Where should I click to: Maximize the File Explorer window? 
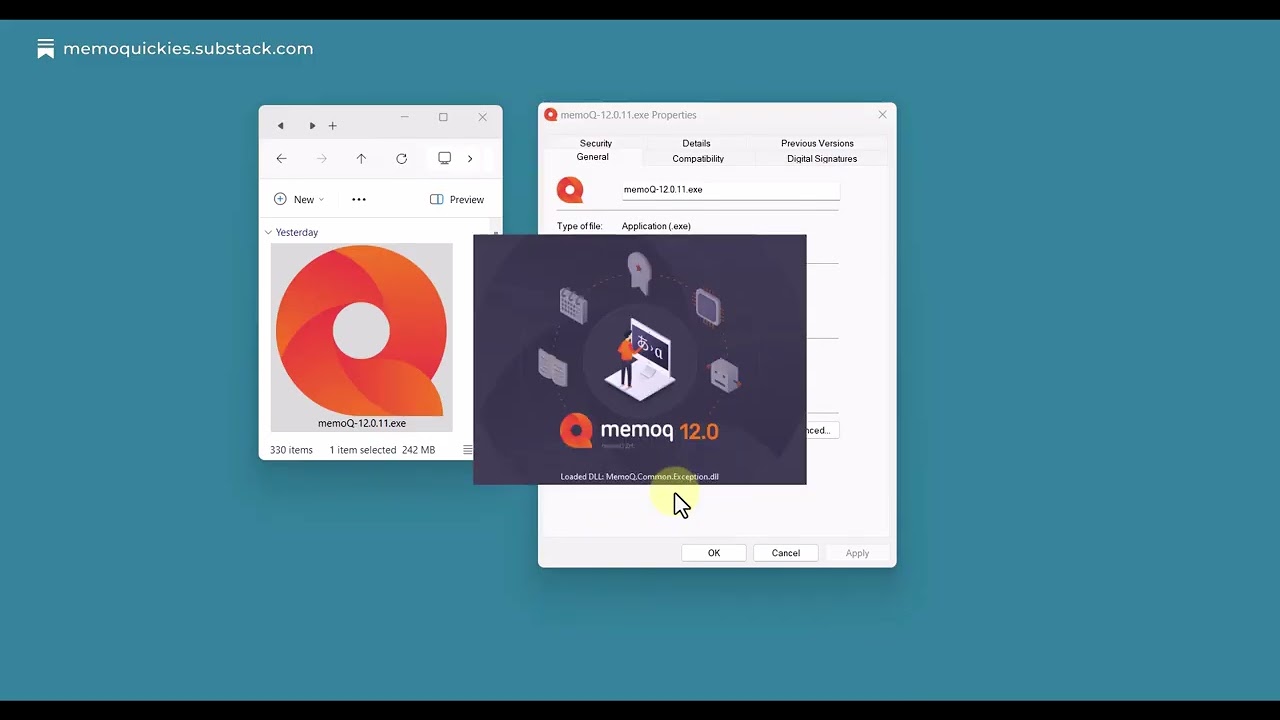click(x=443, y=117)
